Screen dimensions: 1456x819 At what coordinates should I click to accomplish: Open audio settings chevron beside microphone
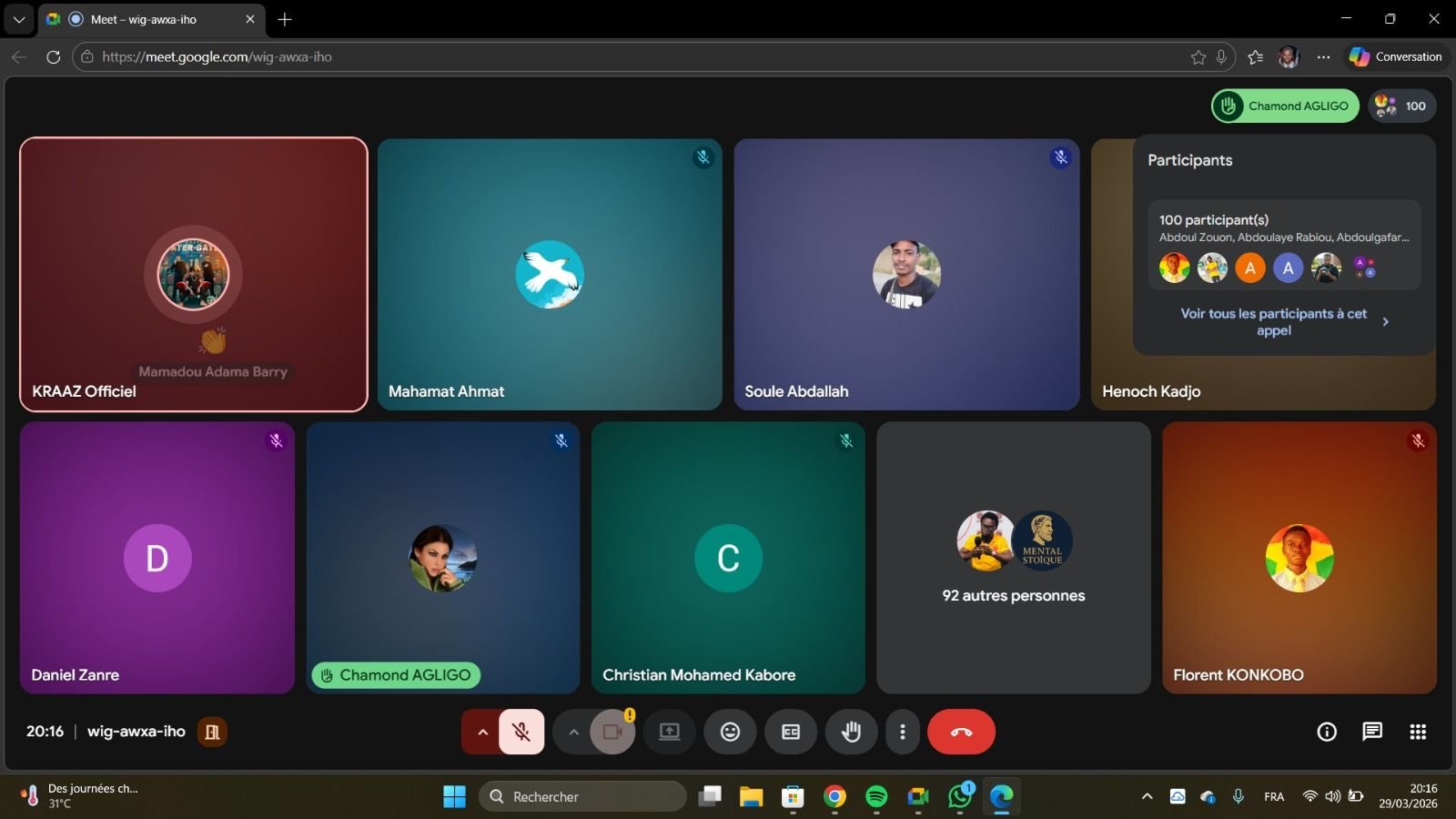point(482,732)
